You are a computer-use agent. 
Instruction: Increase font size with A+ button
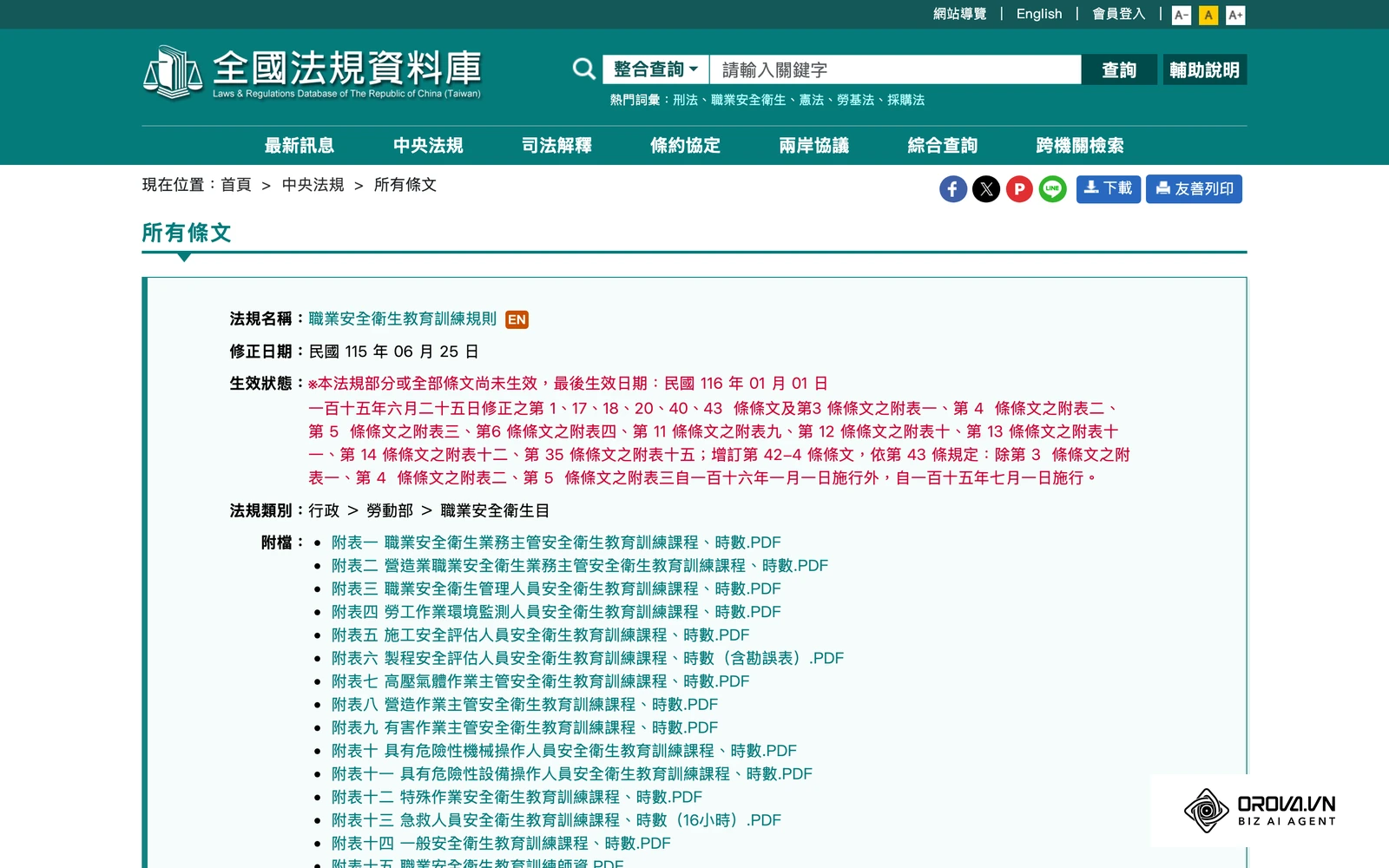coord(1235,15)
